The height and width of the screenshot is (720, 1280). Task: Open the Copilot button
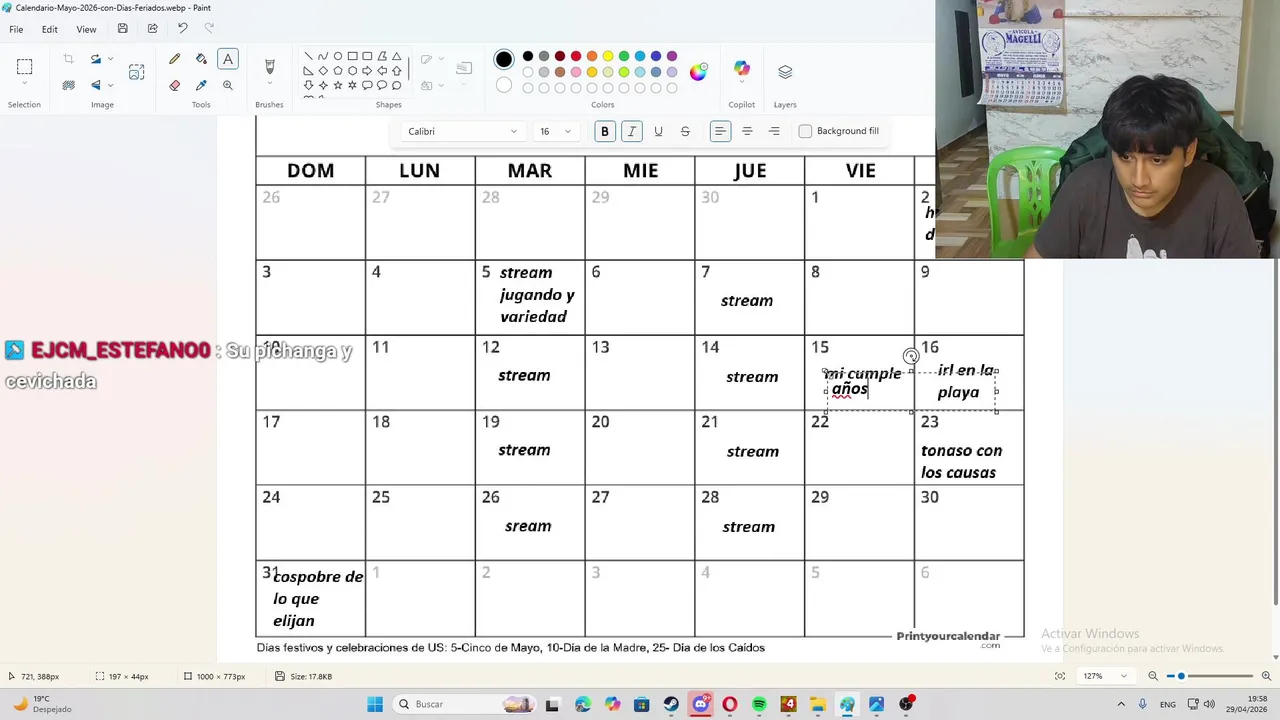point(741,69)
